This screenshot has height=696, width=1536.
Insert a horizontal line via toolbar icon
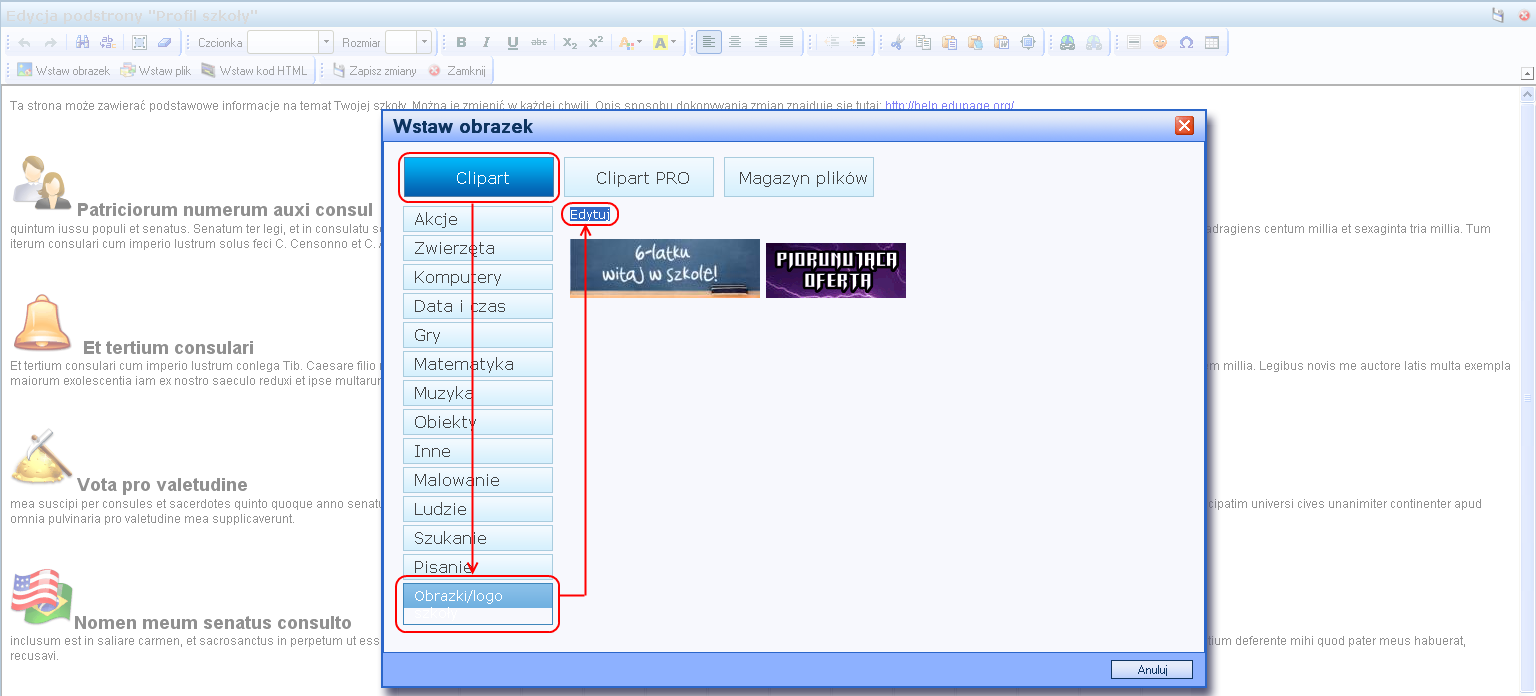point(1134,42)
